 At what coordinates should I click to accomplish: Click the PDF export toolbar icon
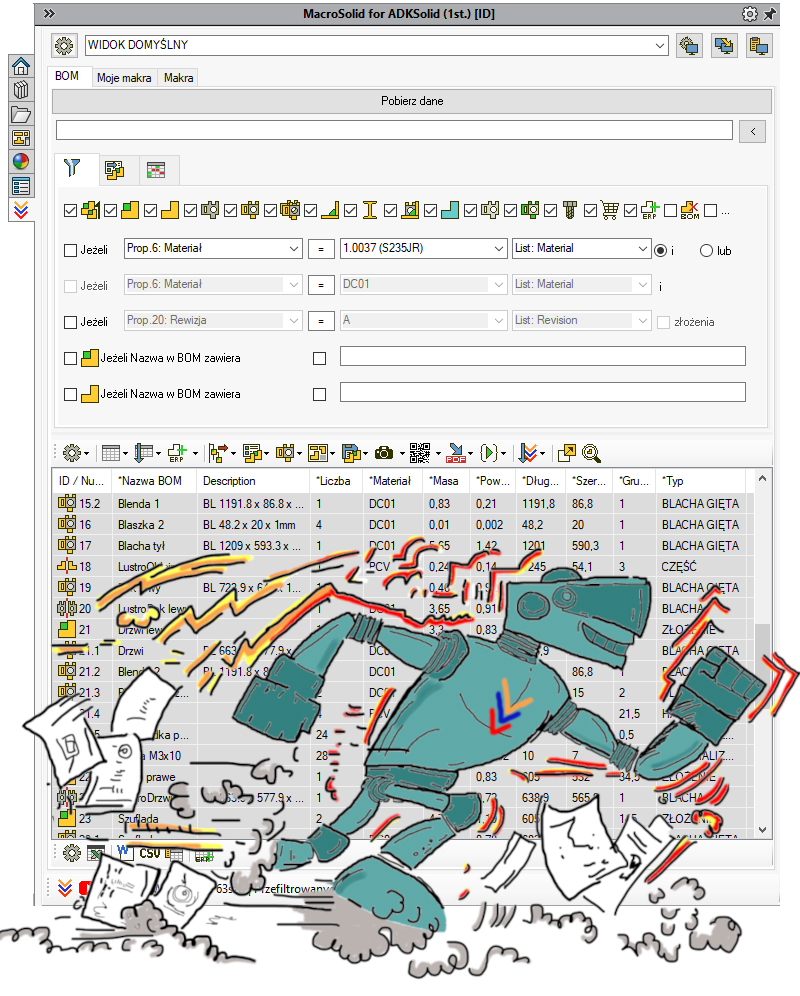click(455, 453)
